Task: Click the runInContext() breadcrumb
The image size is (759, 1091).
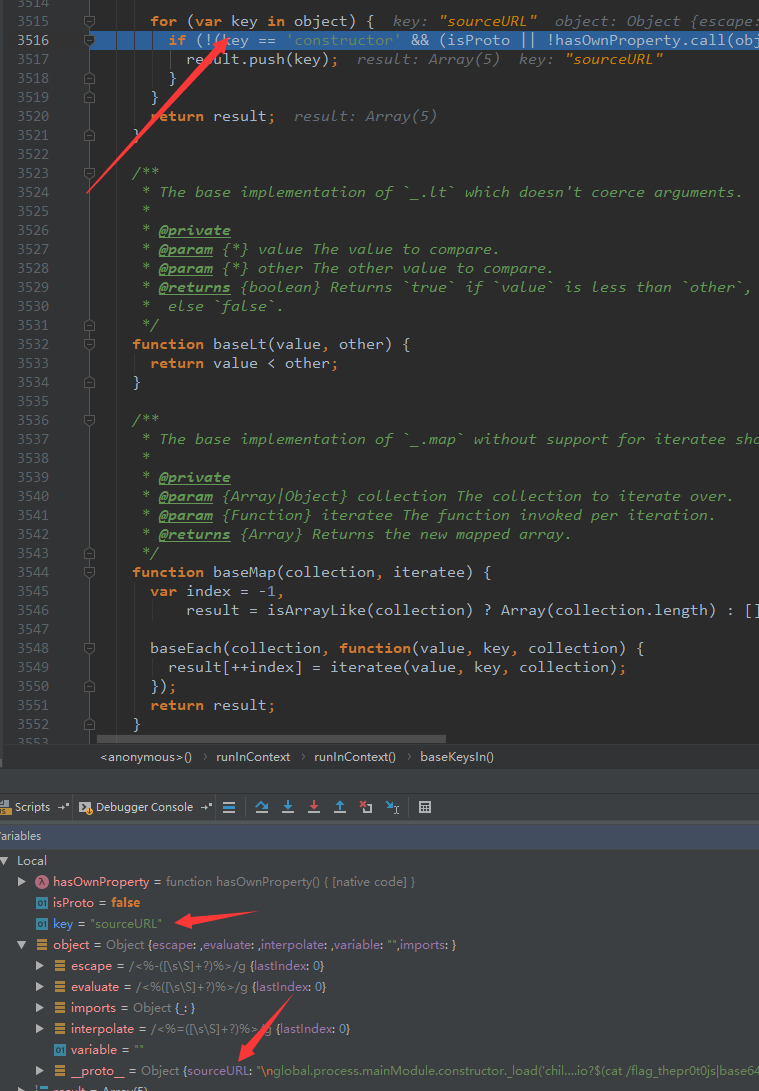Action: pyautogui.click(x=355, y=757)
